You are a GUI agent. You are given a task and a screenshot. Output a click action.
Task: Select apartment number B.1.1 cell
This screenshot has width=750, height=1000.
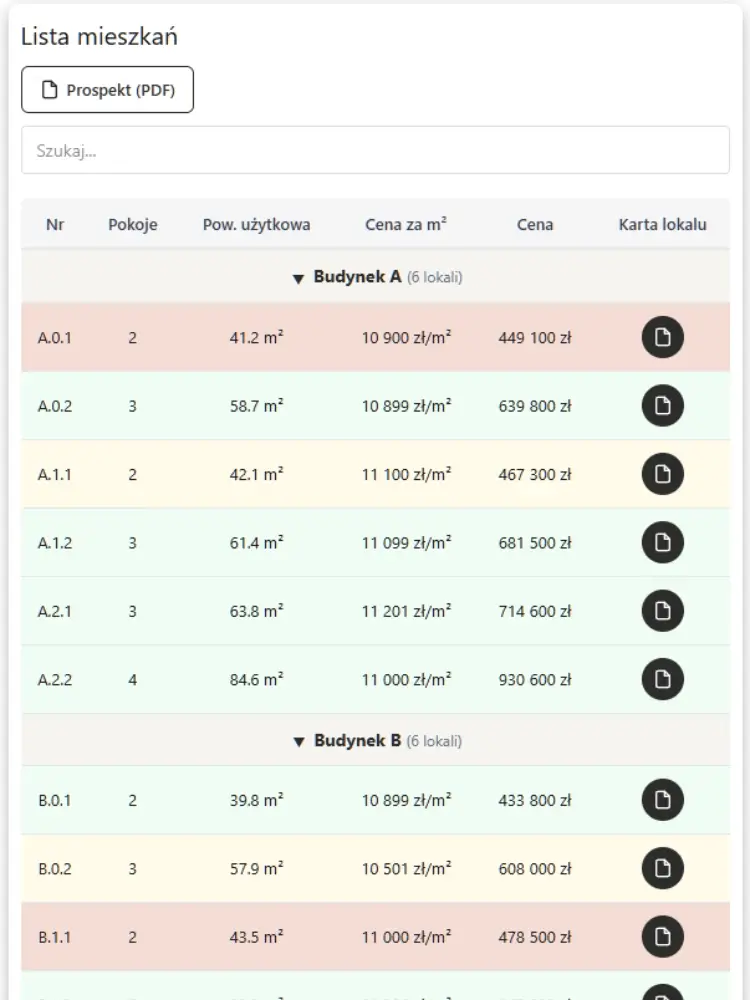click(x=55, y=937)
